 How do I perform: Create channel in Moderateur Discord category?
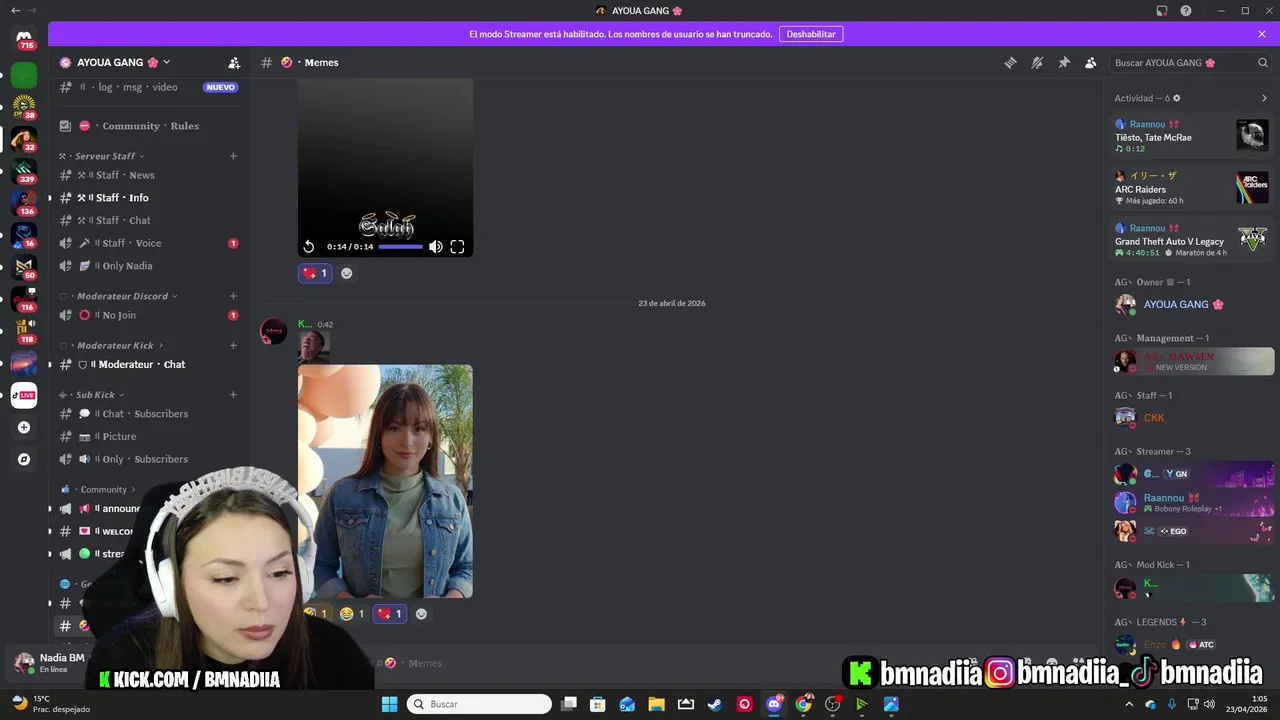pos(233,296)
